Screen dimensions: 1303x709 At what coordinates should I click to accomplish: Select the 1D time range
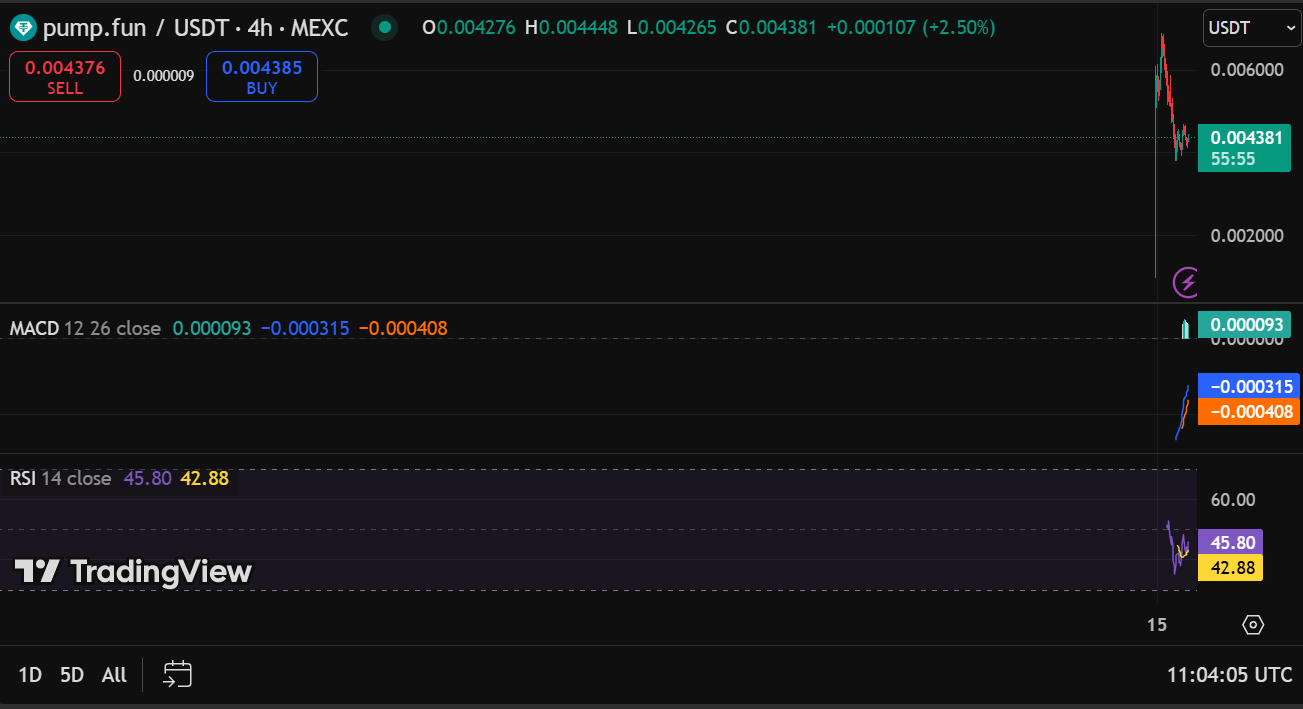(30, 675)
